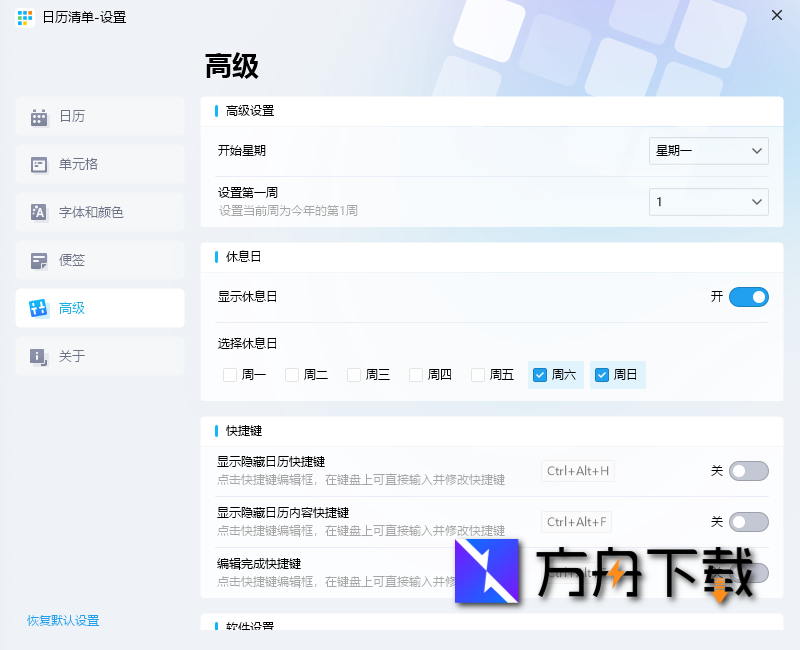Click the app logo in the title bar
The height and width of the screenshot is (650, 800).
24,17
